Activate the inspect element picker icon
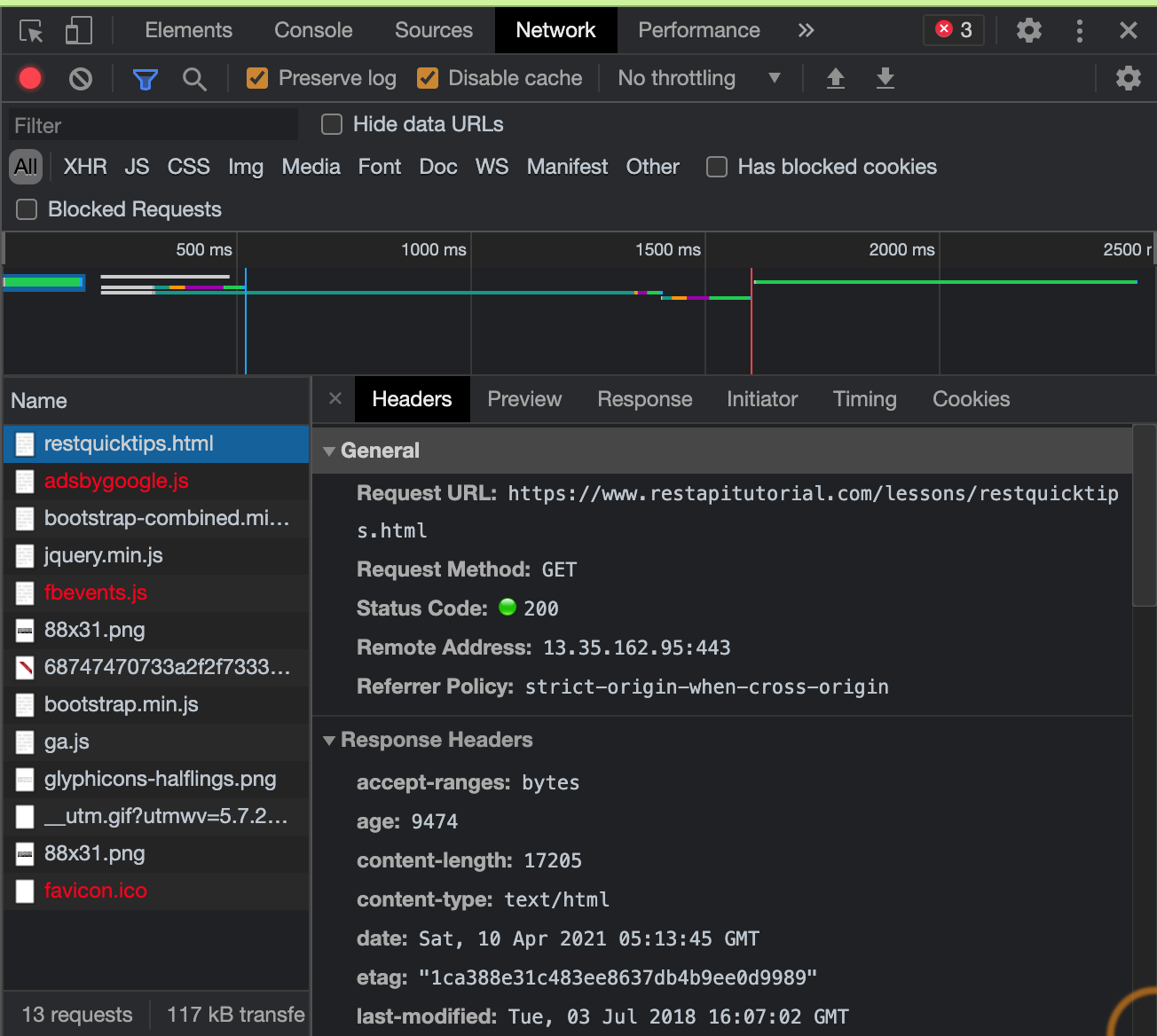Viewport: 1157px width, 1036px height. 32,31
